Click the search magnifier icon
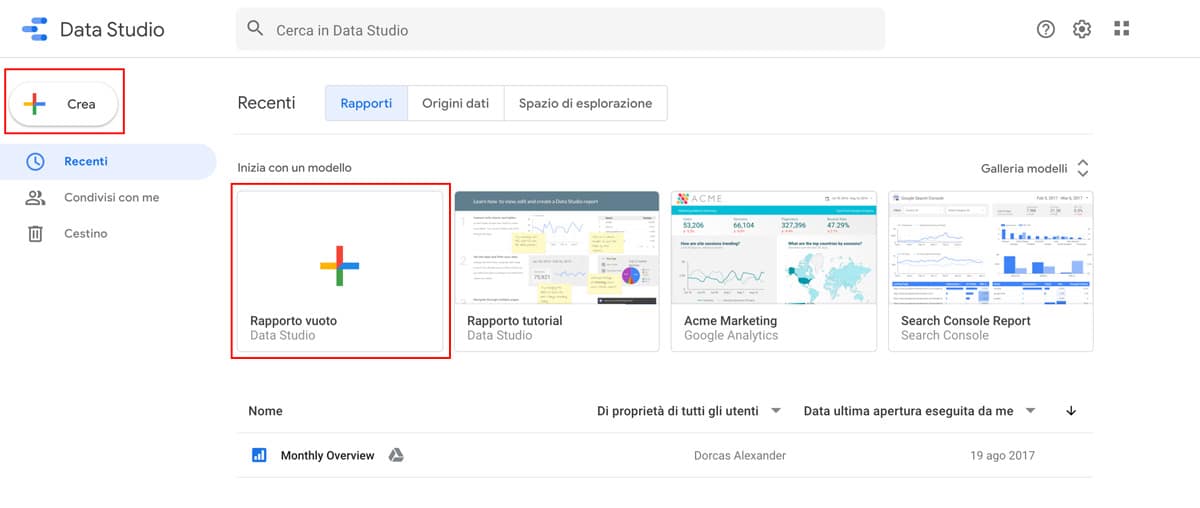The width and height of the screenshot is (1200, 508). coord(256,29)
